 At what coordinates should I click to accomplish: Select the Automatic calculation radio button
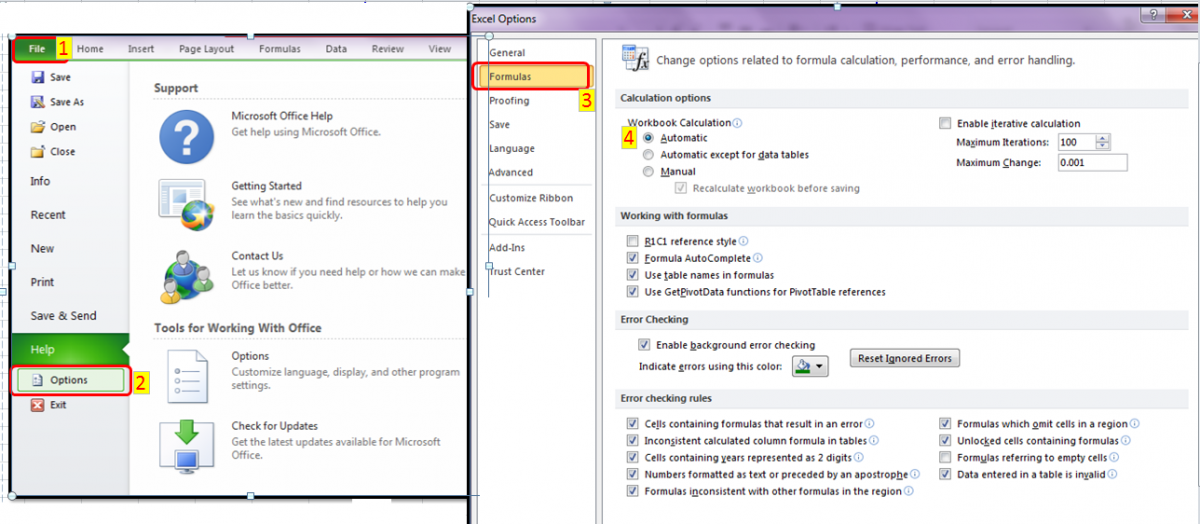coord(649,138)
